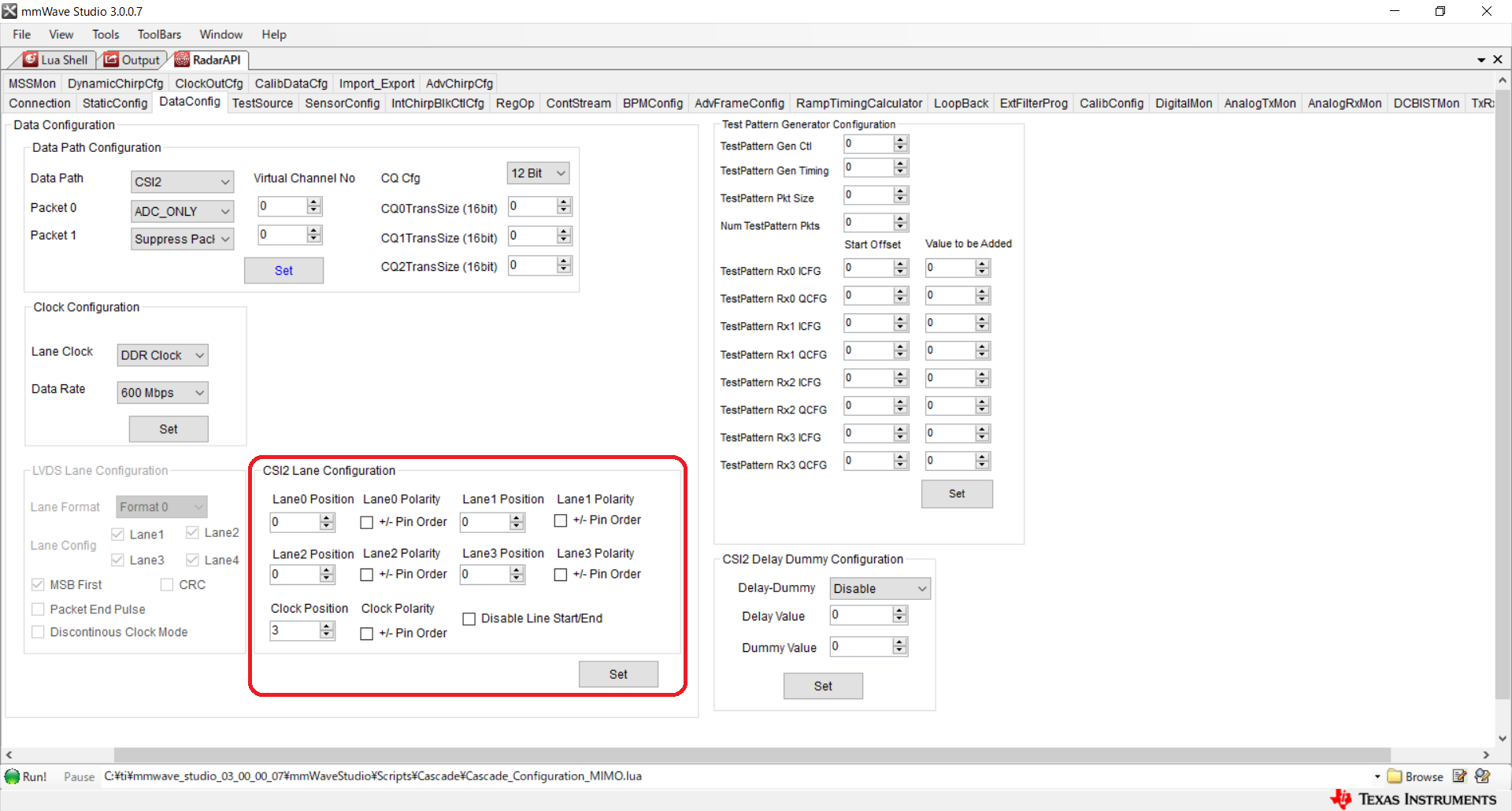Screen dimensions: 1512x811
Task: Open the Delay-Dummy Disable dropdown
Action: (880, 589)
